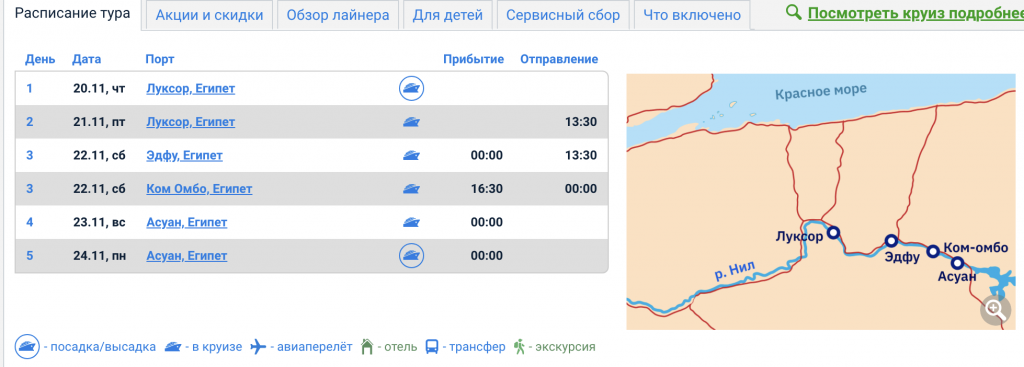Open Посмотреть круиз подробнее link
1024x367 pixels.
(916, 13)
